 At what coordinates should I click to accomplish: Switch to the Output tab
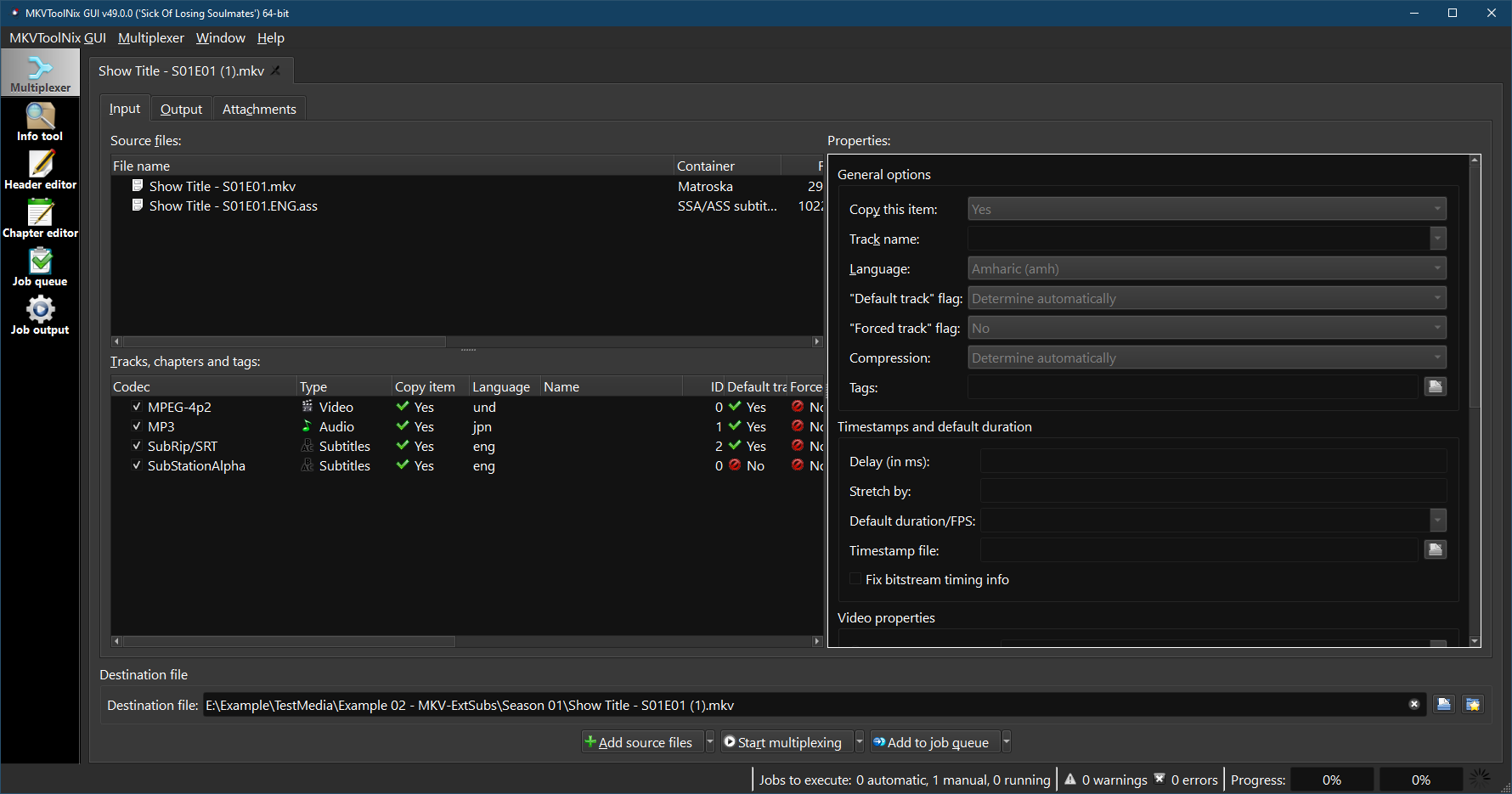(x=181, y=109)
